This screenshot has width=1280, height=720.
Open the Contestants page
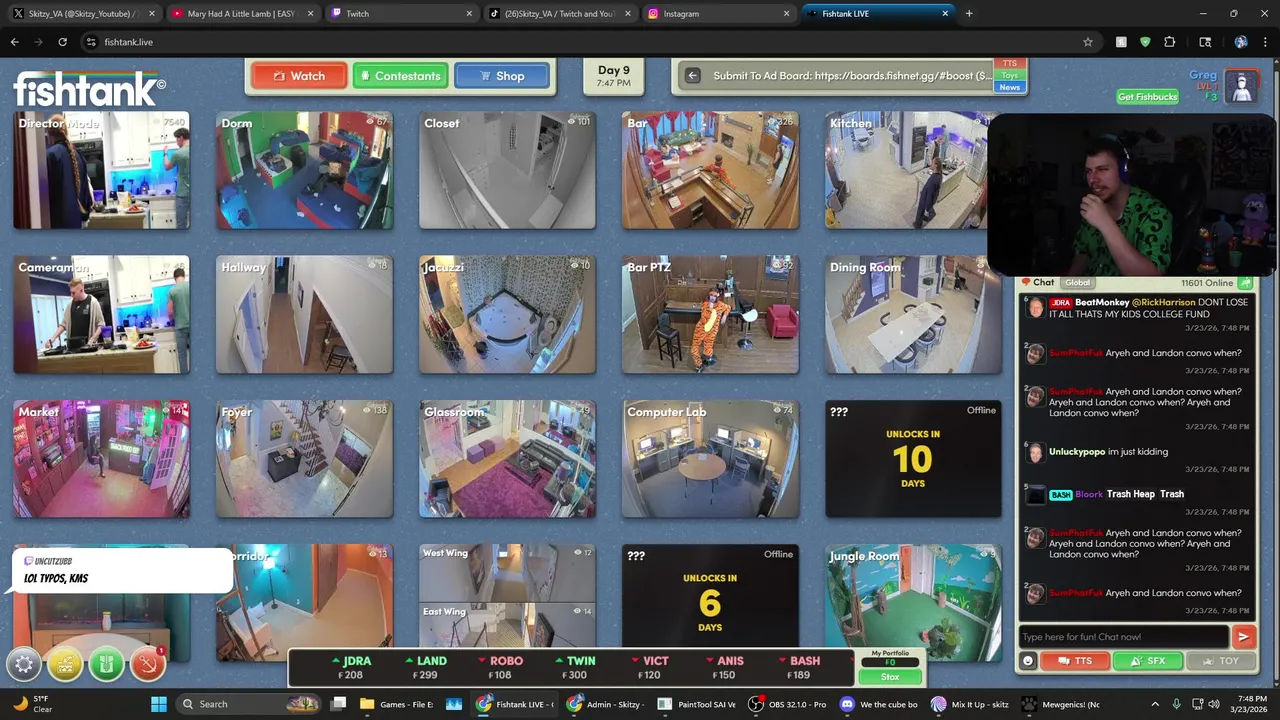point(400,76)
